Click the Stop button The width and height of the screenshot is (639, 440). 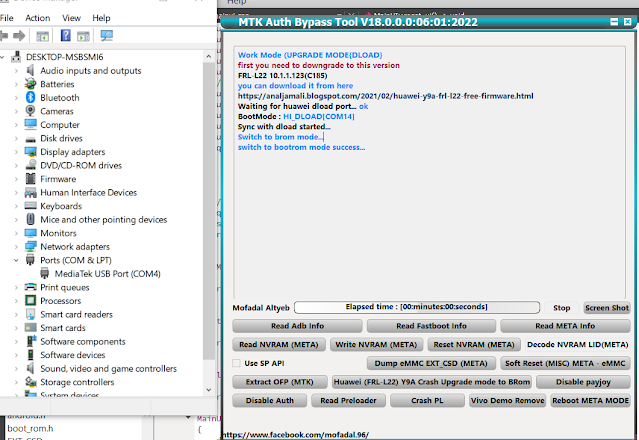(x=562, y=308)
